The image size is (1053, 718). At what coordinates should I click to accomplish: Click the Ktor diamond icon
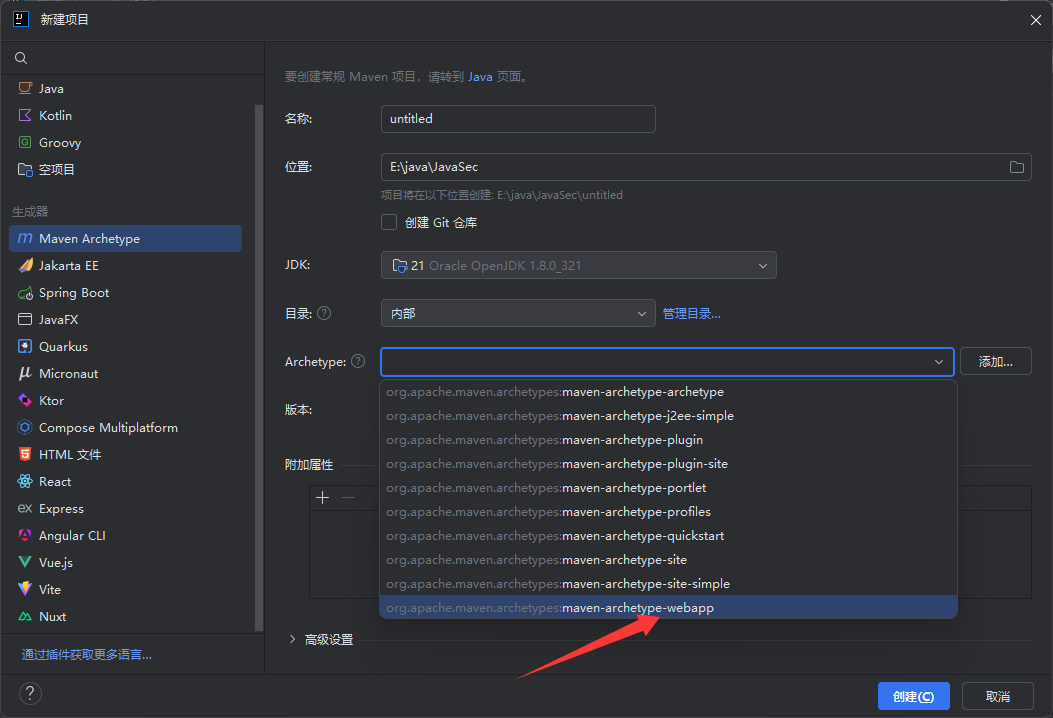[x=25, y=400]
